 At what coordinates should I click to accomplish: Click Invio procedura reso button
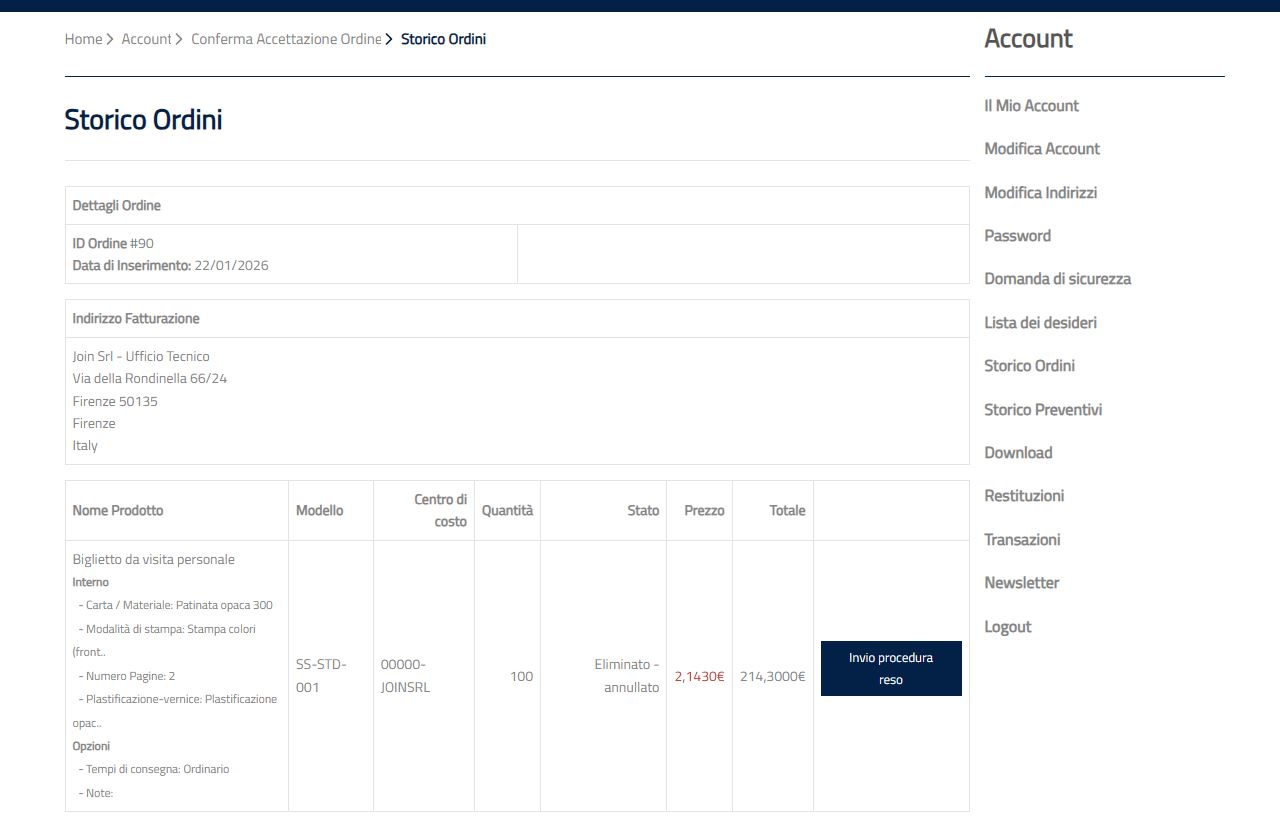pos(891,669)
